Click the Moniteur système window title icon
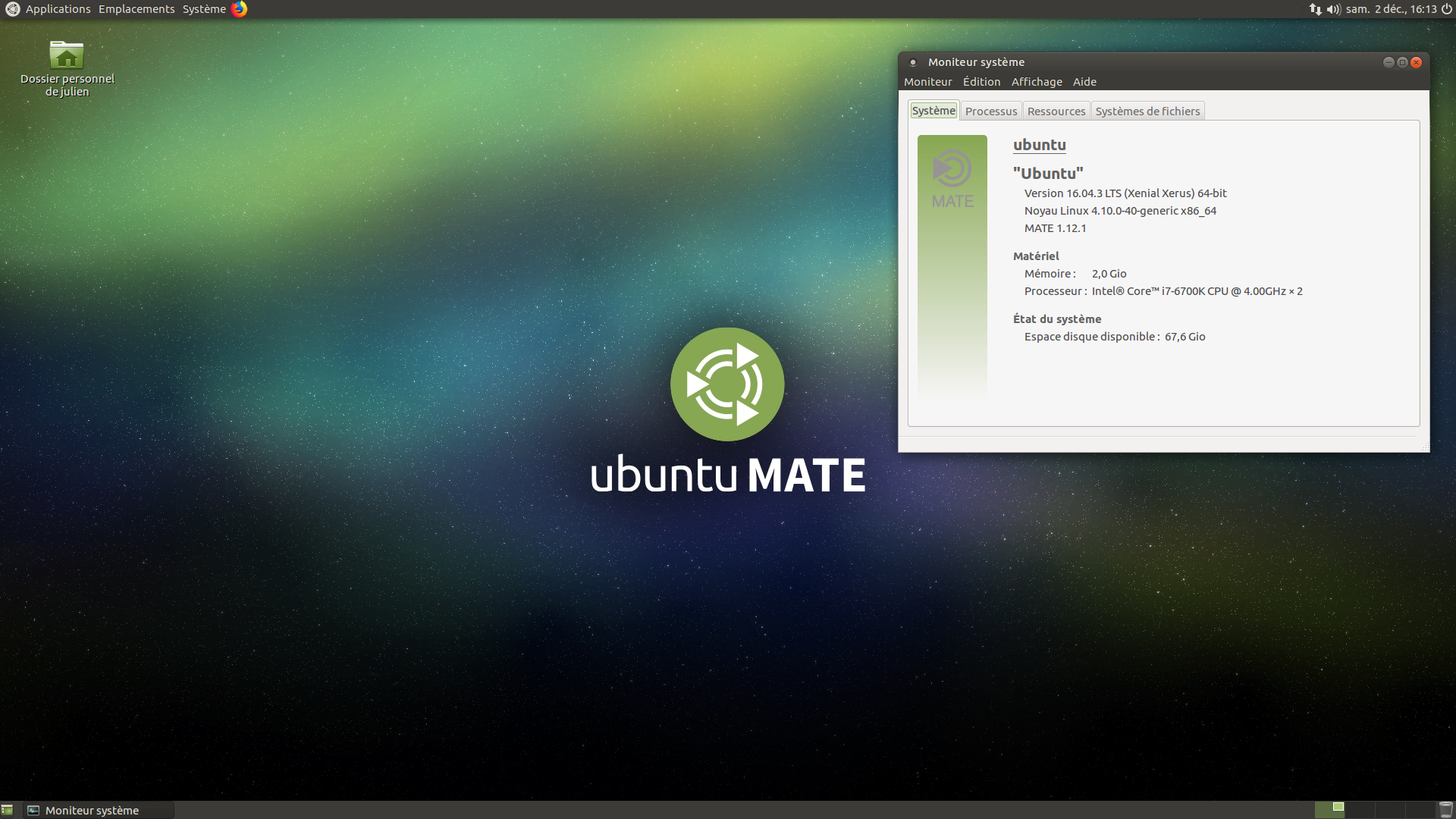The width and height of the screenshot is (1456, 819). 913,62
